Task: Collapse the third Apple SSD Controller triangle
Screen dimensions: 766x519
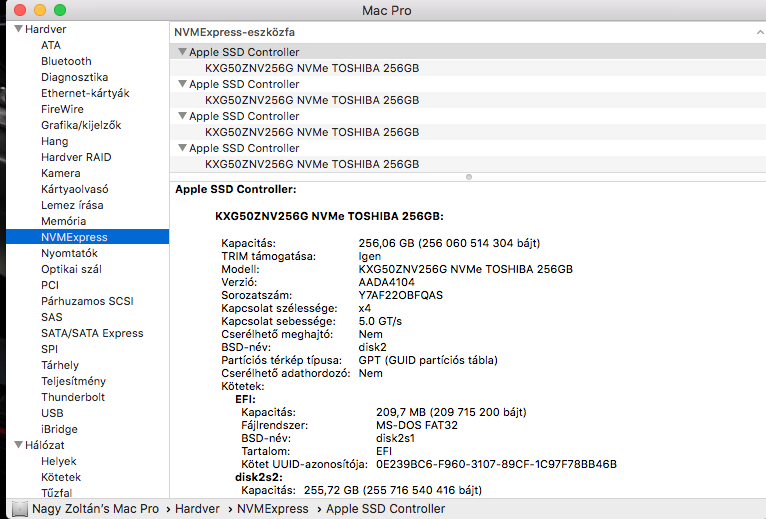Action: pyautogui.click(x=182, y=116)
